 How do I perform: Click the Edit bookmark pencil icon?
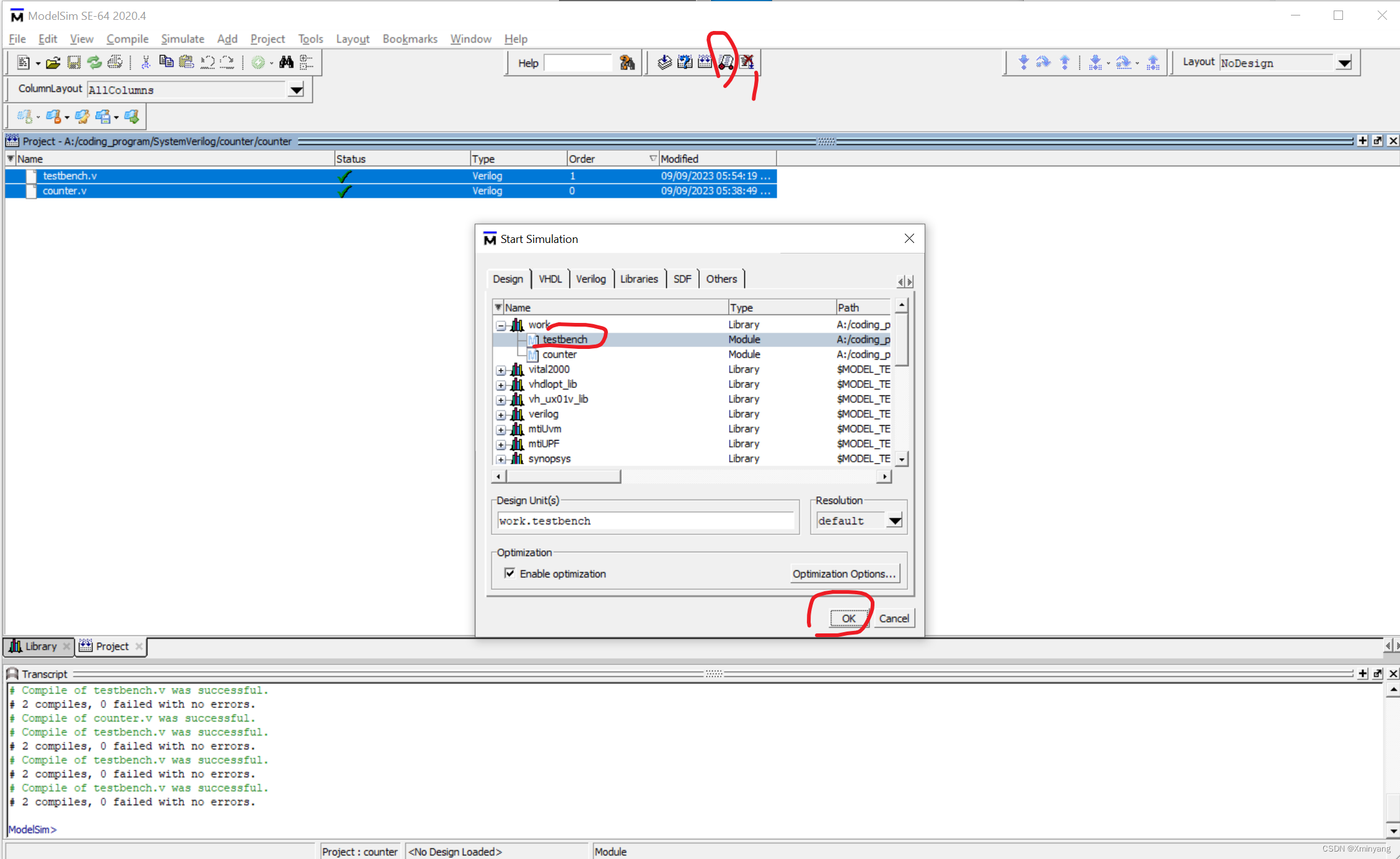point(82,116)
